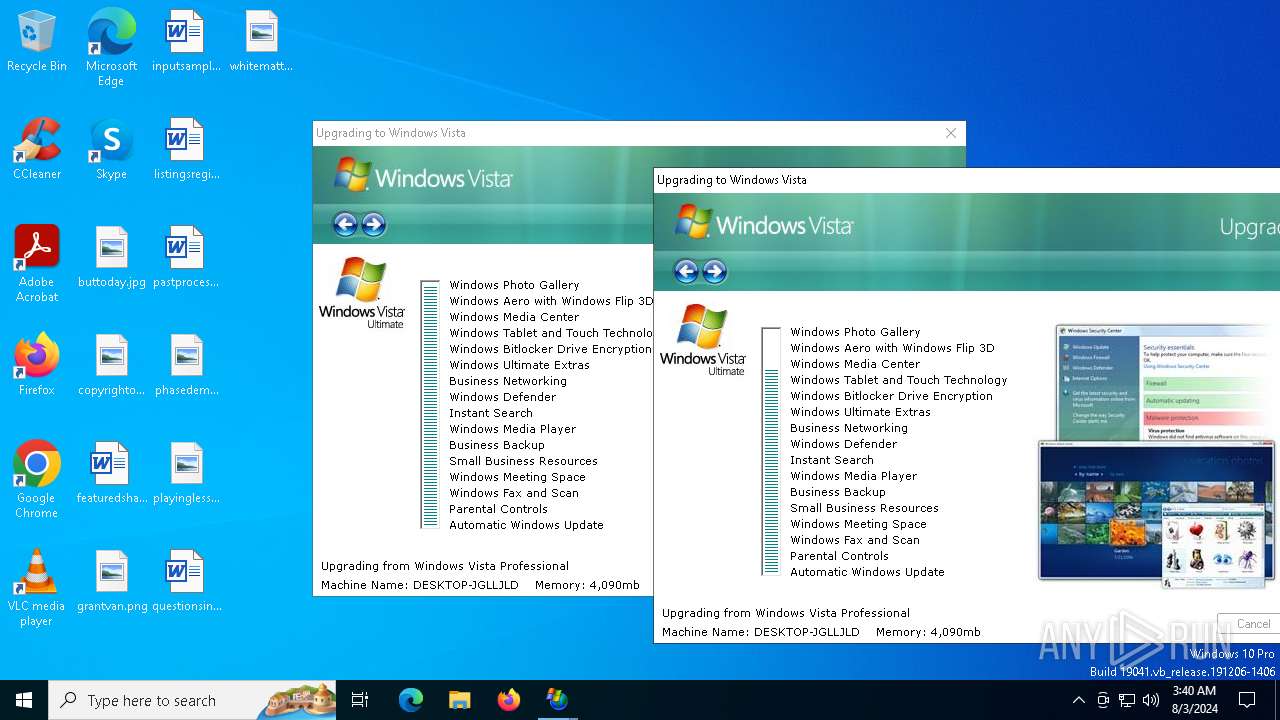
Task: Open VLC media player shortcut
Action: (37, 588)
